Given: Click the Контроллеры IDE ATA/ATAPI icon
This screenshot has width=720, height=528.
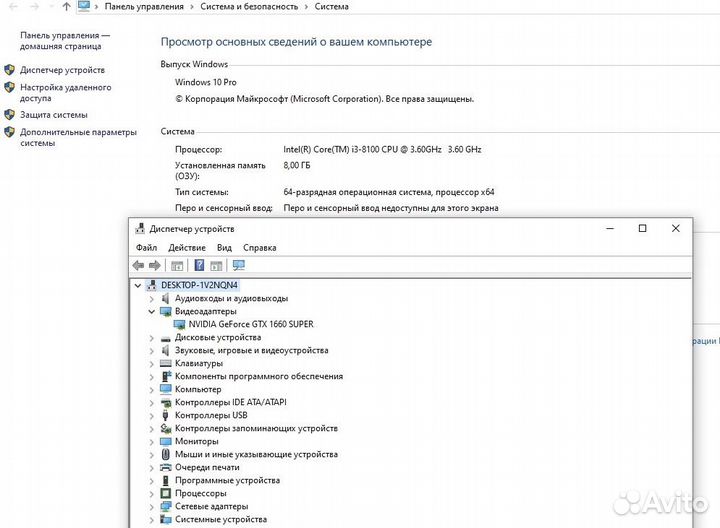Looking at the screenshot, I should point(166,403).
